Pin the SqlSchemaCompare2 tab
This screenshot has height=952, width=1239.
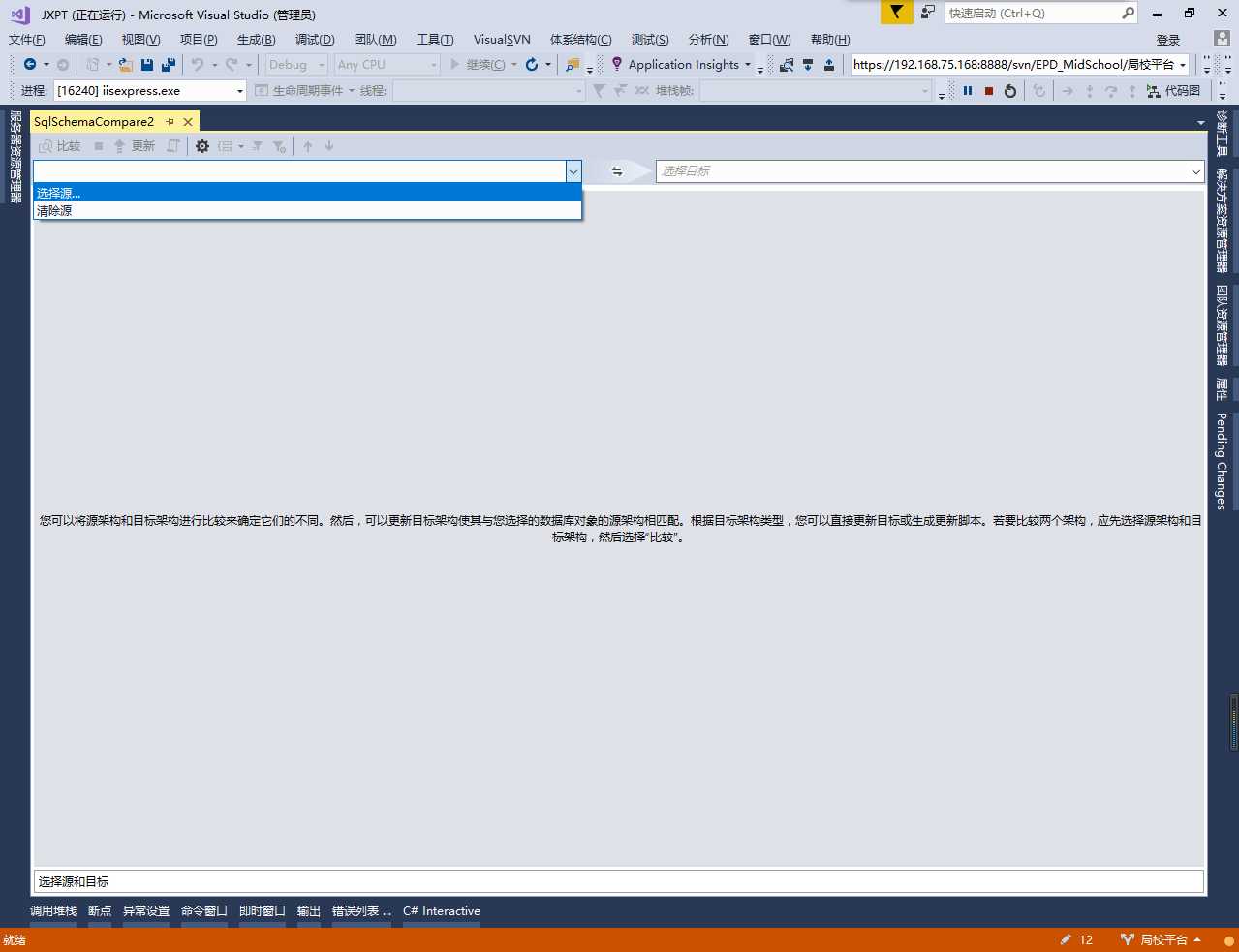click(x=170, y=122)
